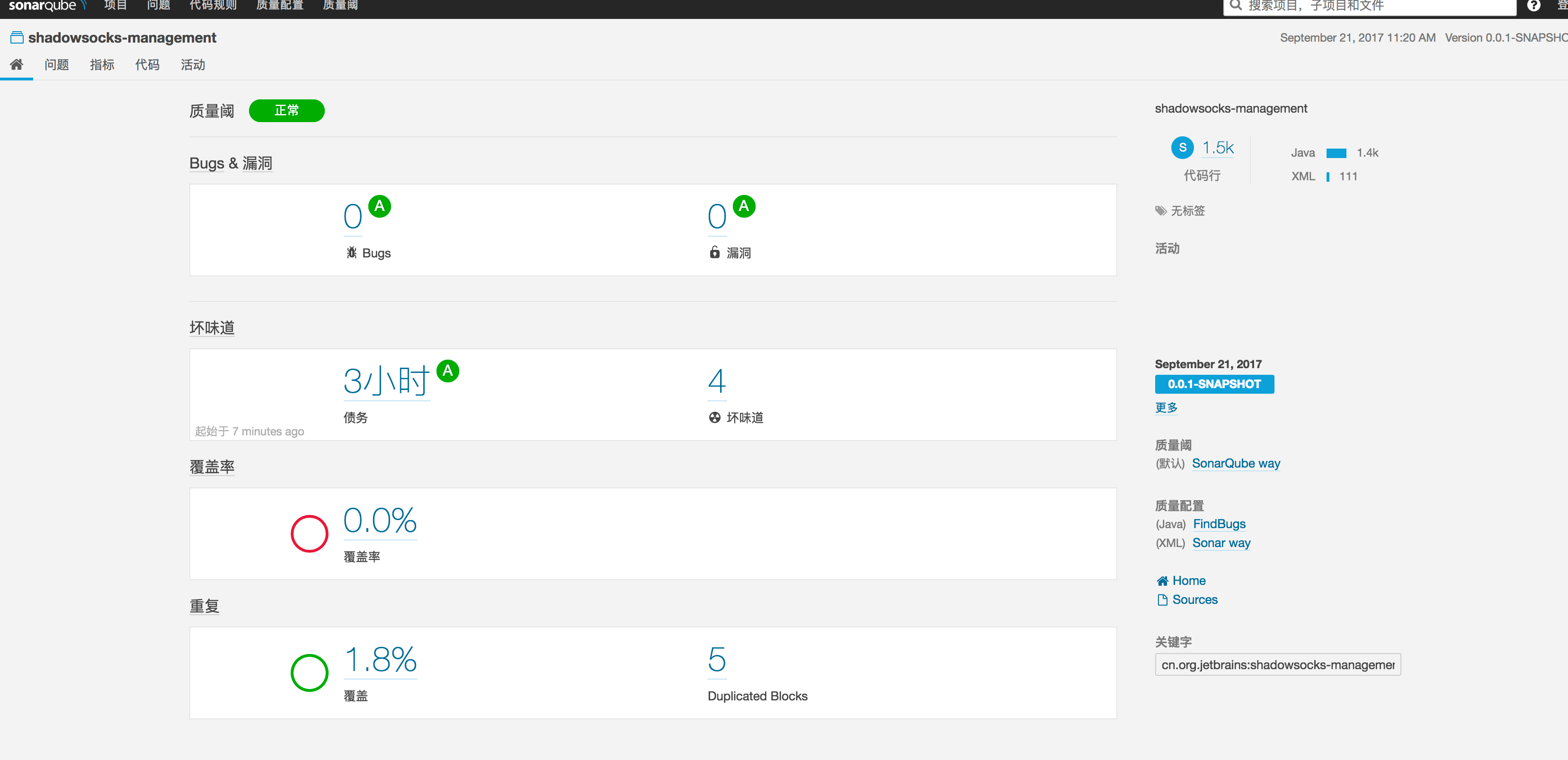
Task: Click the project key text field
Action: pos(1277,664)
